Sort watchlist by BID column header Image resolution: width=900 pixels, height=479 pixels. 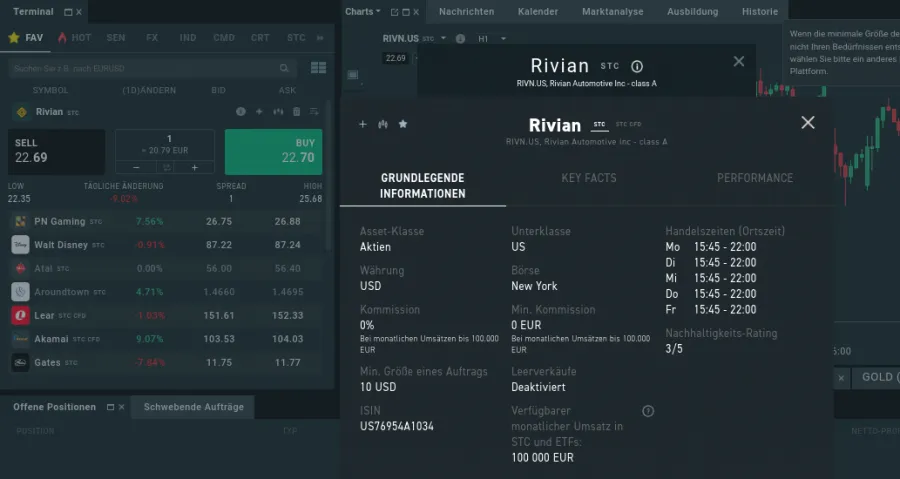coord(218,90)
